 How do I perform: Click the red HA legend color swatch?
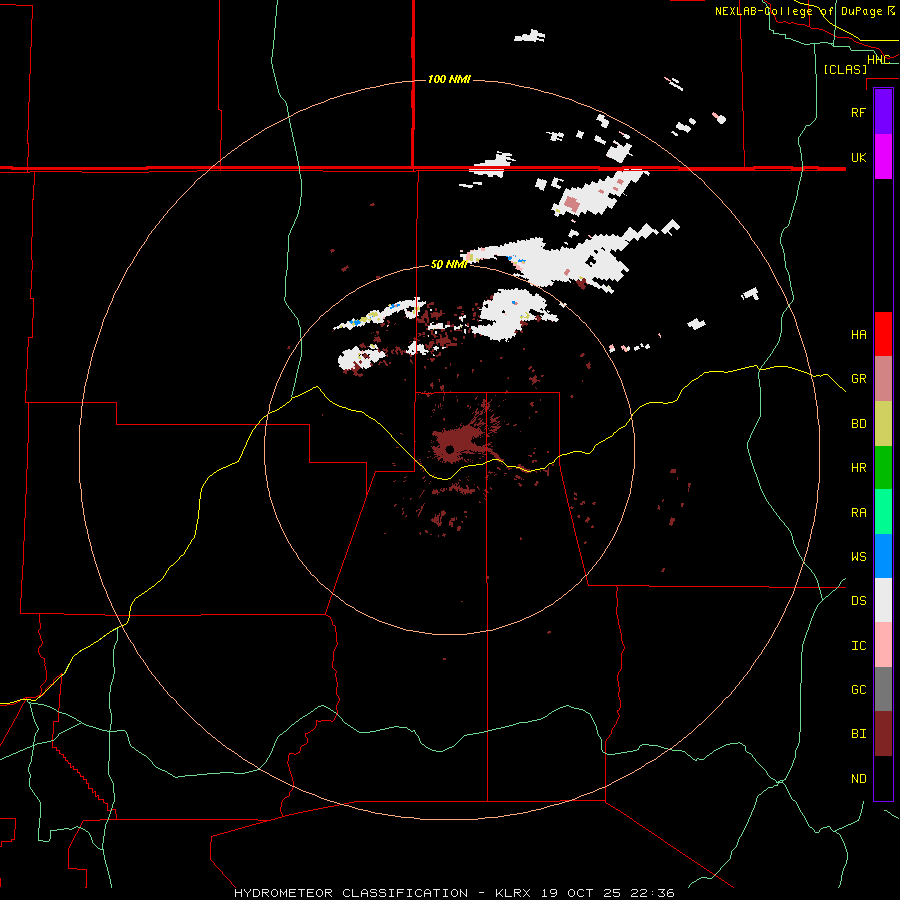(x=883, y=334)
